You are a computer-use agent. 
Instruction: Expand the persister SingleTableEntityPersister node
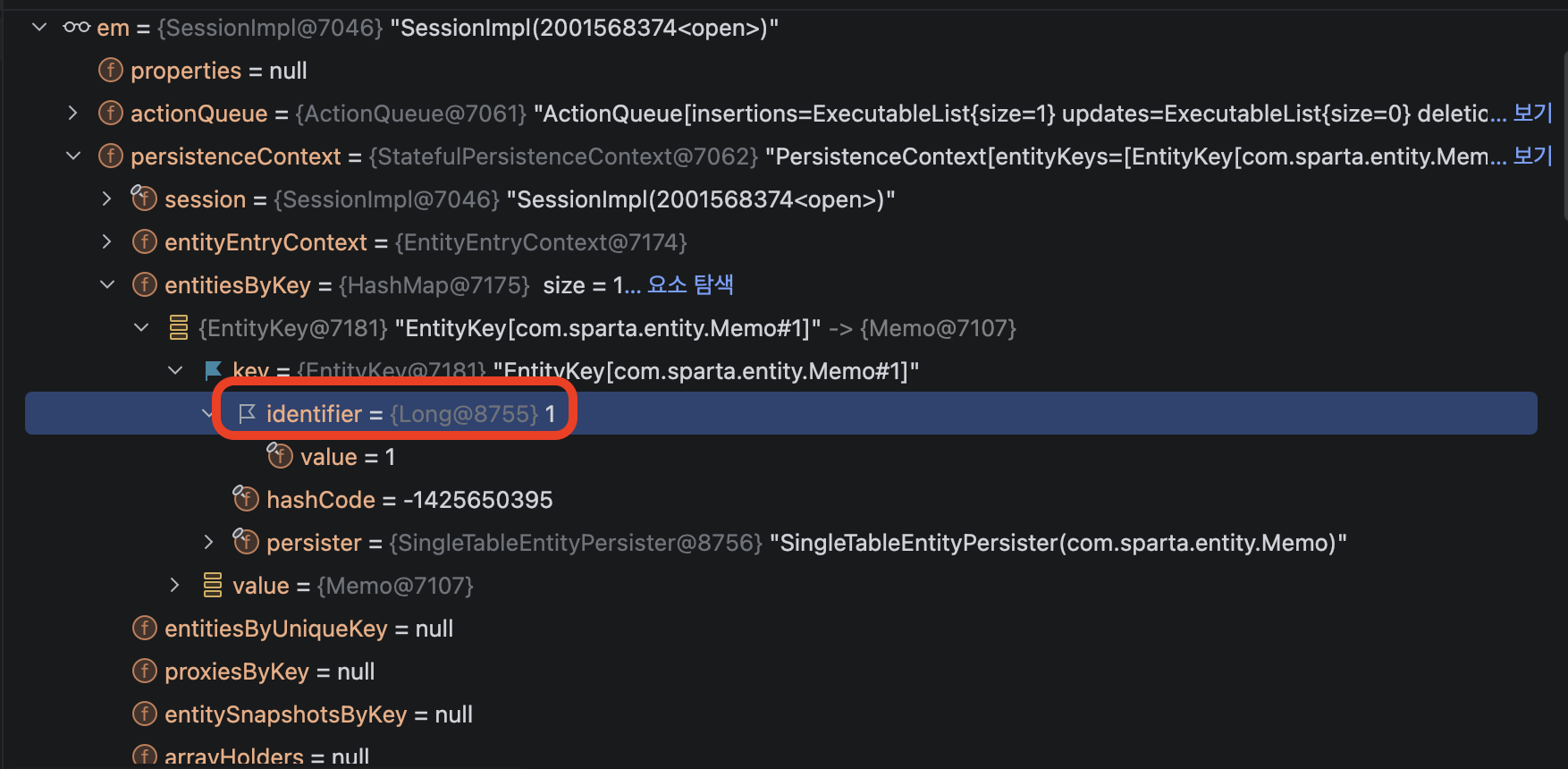pyautogui.click(x=208, y=543)
